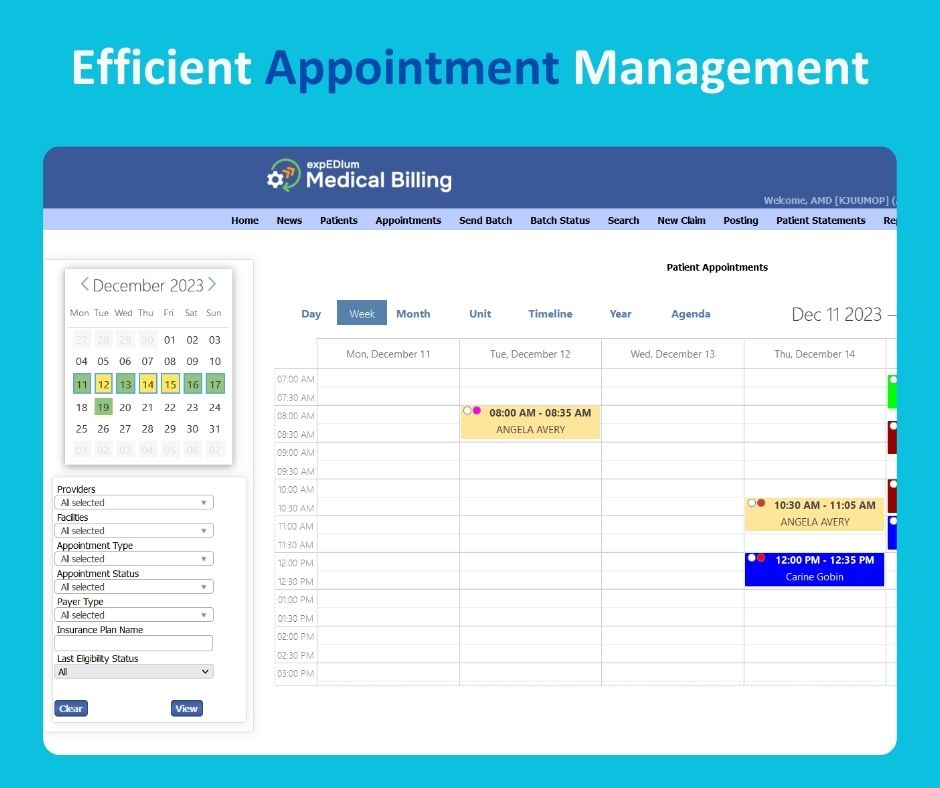Open the Appointment Status dropdown
The width and height of the screenshot is (940, 788).
134,586
